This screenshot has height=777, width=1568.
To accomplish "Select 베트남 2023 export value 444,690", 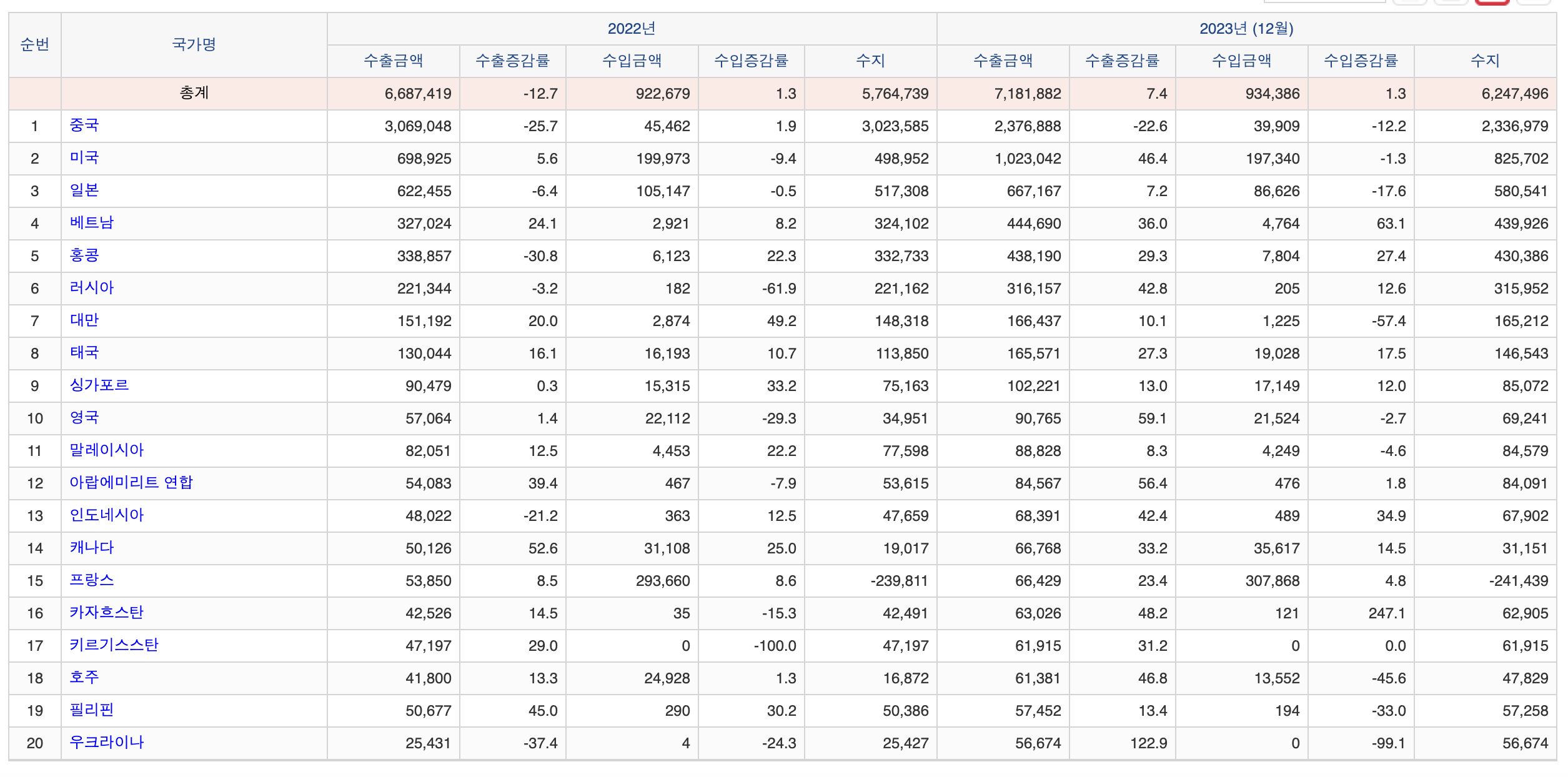I will (1034, 224).
